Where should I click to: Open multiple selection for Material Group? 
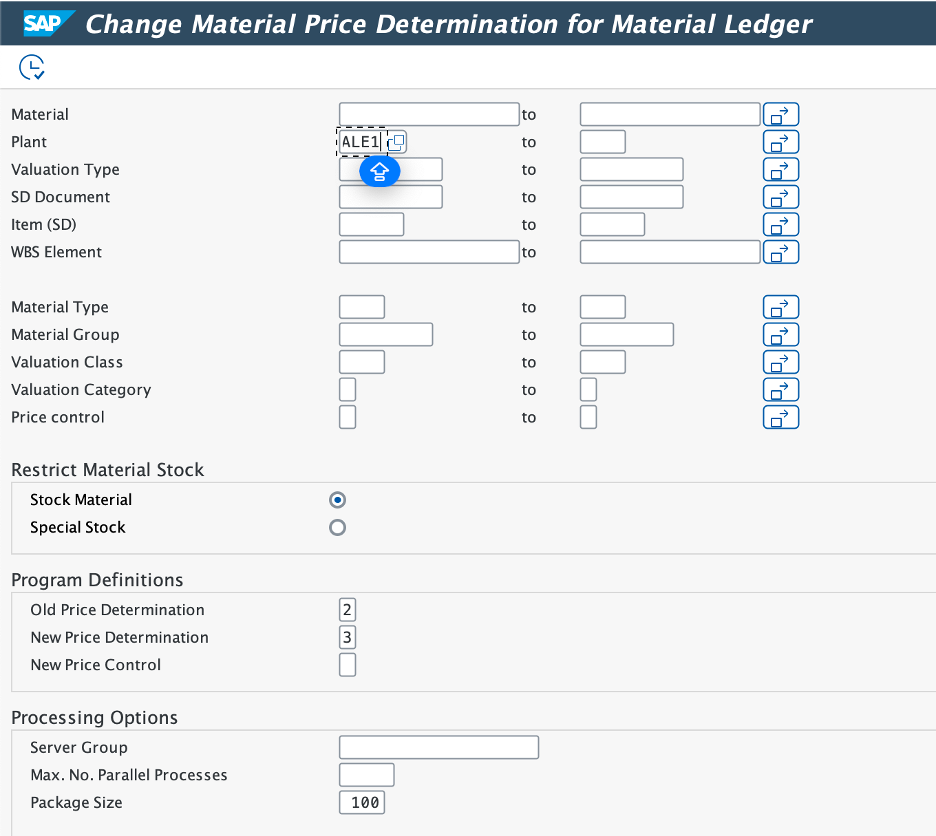click(x=780, y=335)
